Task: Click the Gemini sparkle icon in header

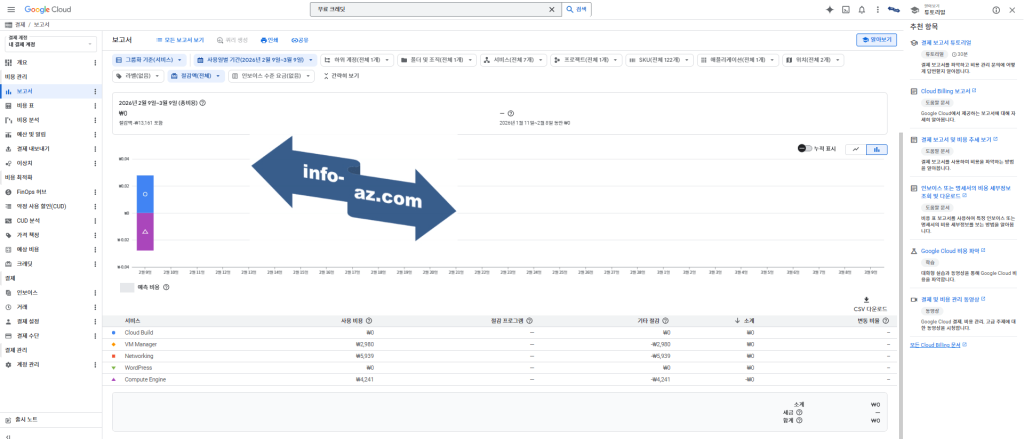Action: tap(829, 9)
